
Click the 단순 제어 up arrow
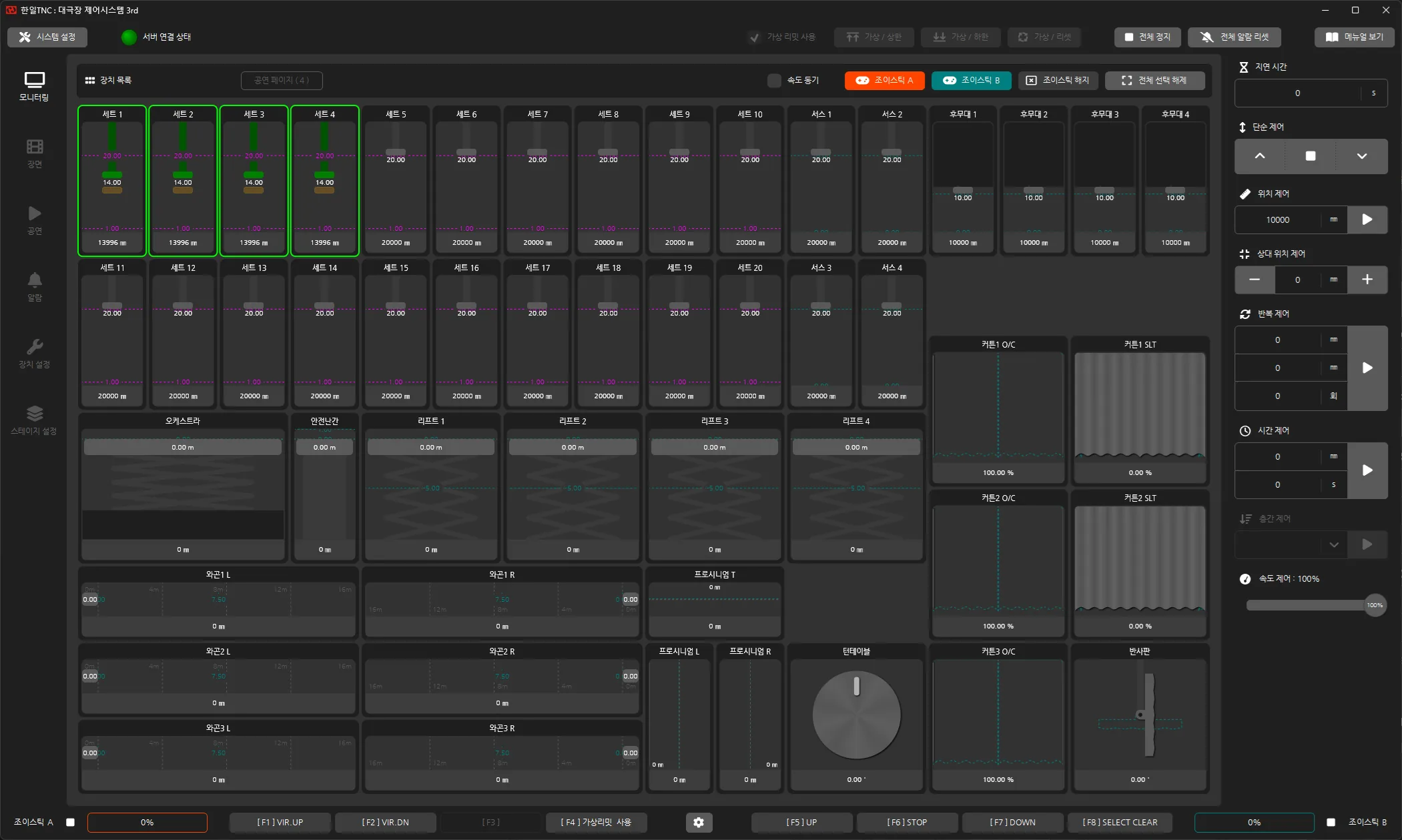pos(1260,156)
